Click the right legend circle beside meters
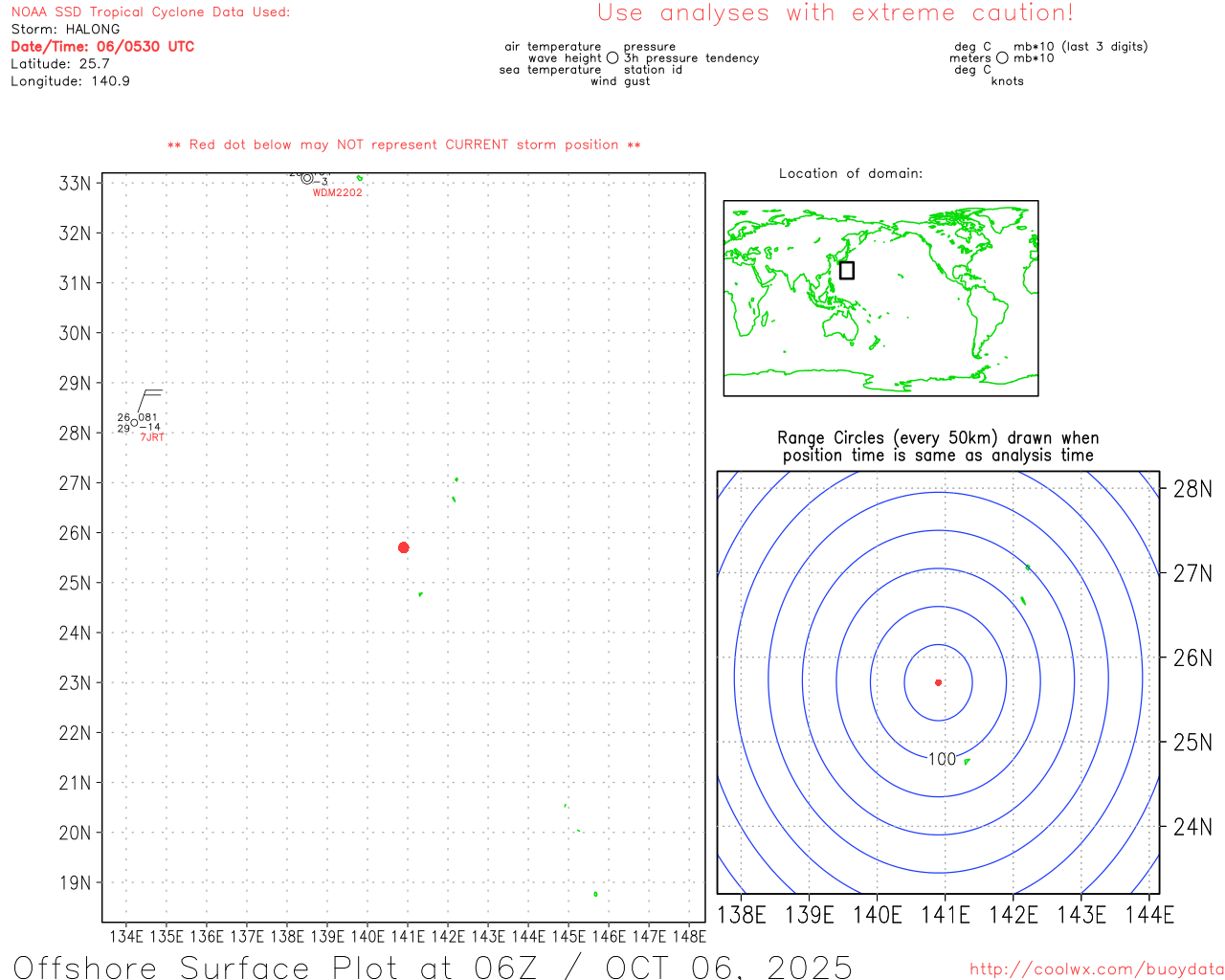The width and height of the screenshot is (1225, 980). click(x=1002, y=58)
